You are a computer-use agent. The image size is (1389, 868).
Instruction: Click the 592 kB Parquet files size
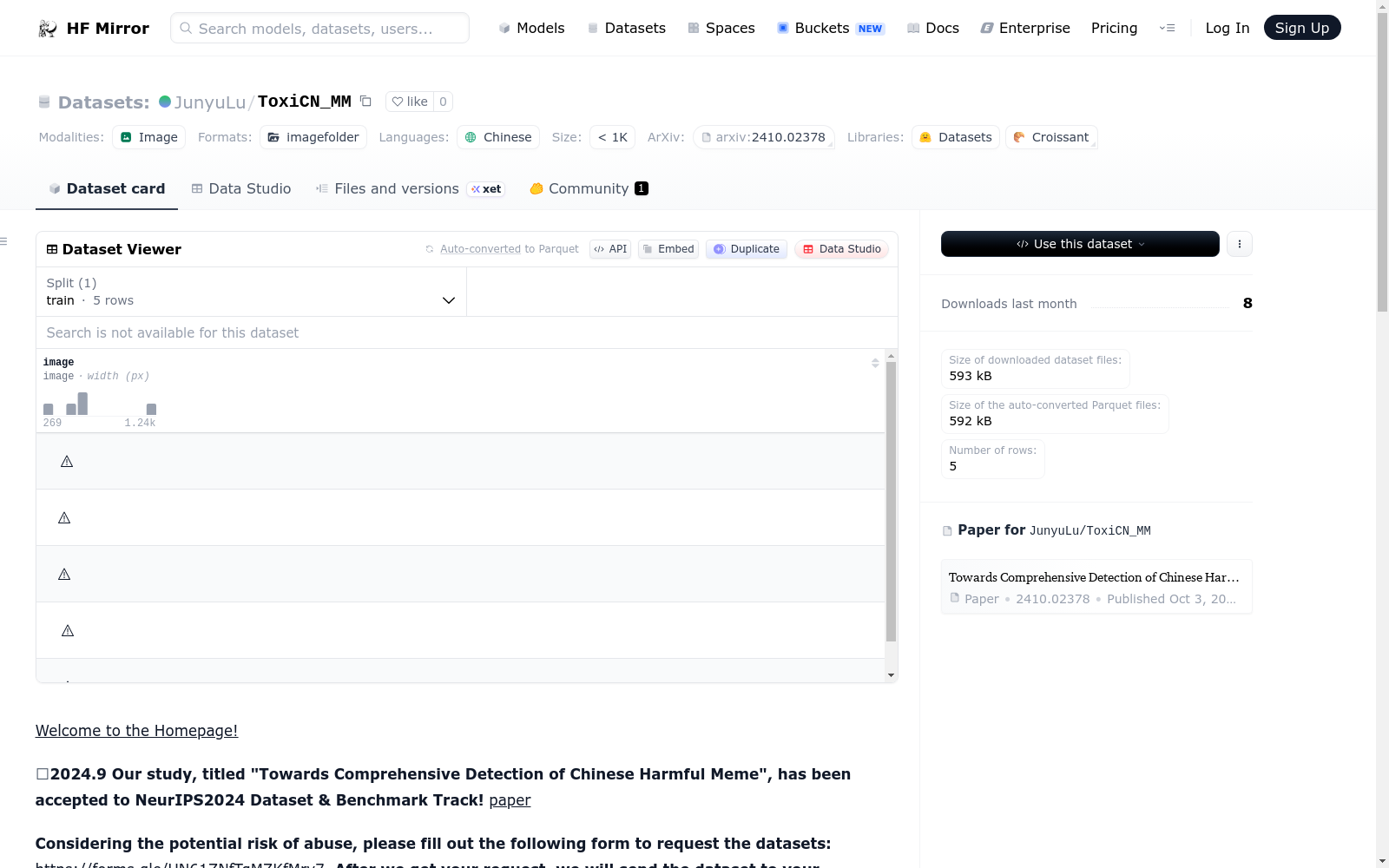pyautogui.click(x=971, y=421)
